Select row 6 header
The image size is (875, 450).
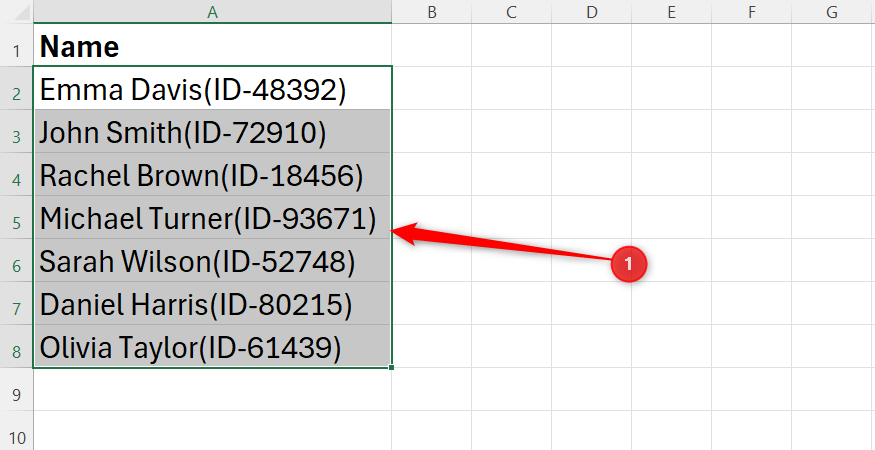pos(16,260)
